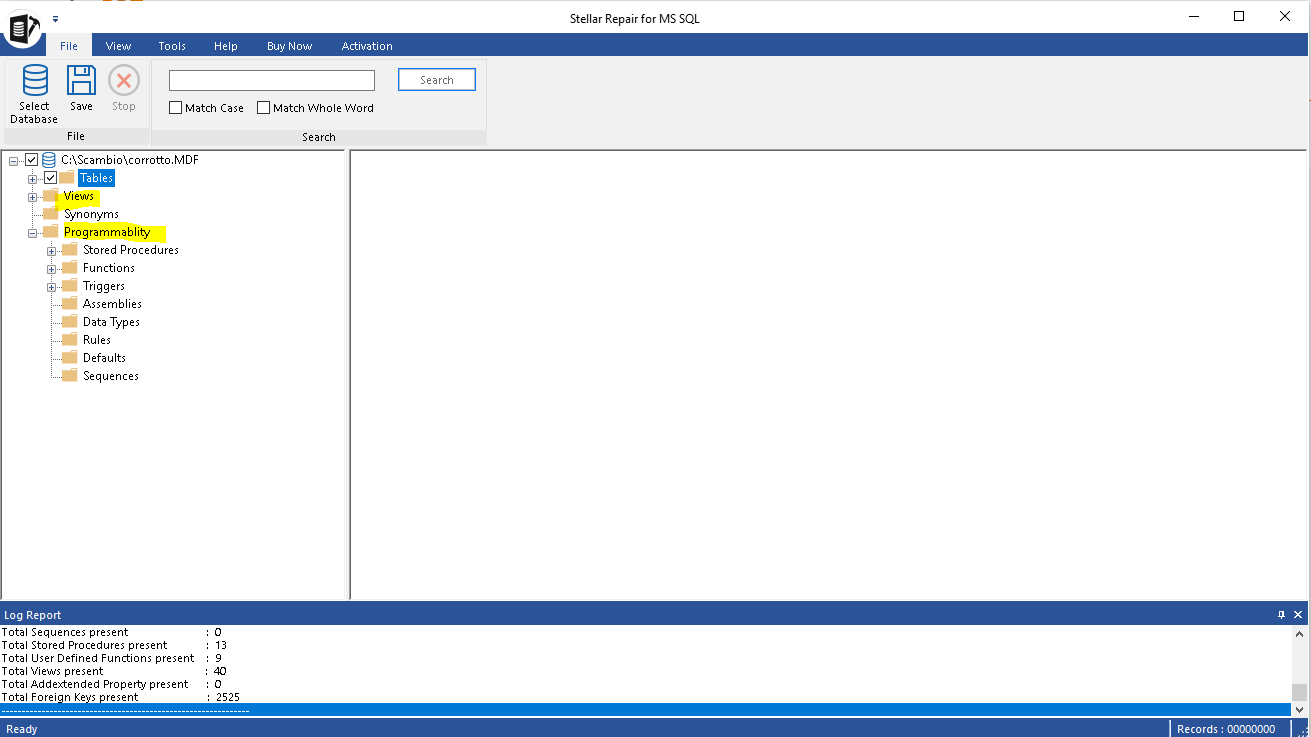
Task: Click the Sequences folder icon
Action: click(69, 376)
